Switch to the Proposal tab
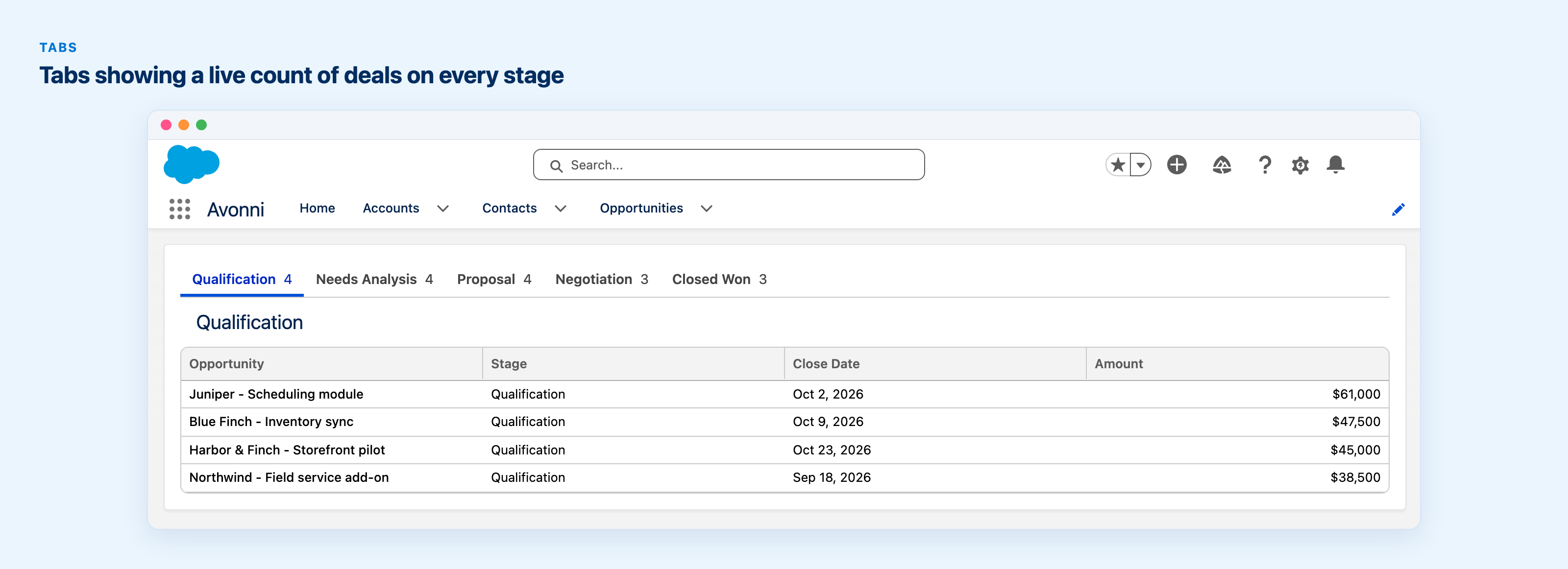The height and width of the screenshot is (569, 1568). point(494,279)
